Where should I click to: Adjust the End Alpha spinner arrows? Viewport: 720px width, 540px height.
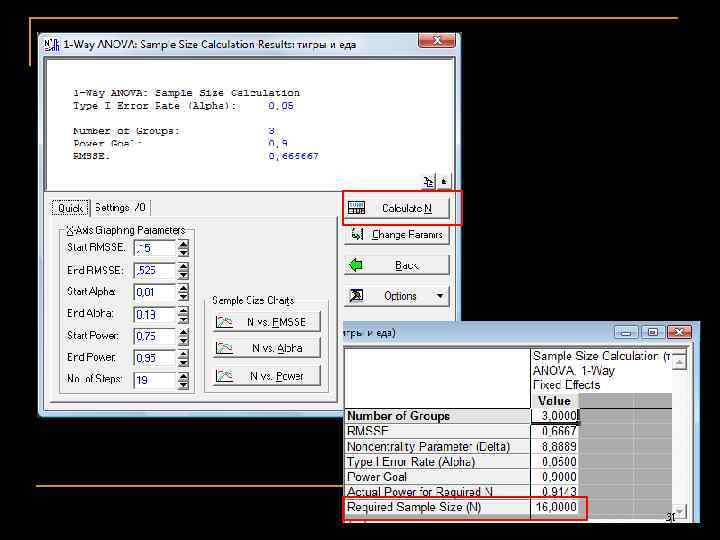(183, 315)
